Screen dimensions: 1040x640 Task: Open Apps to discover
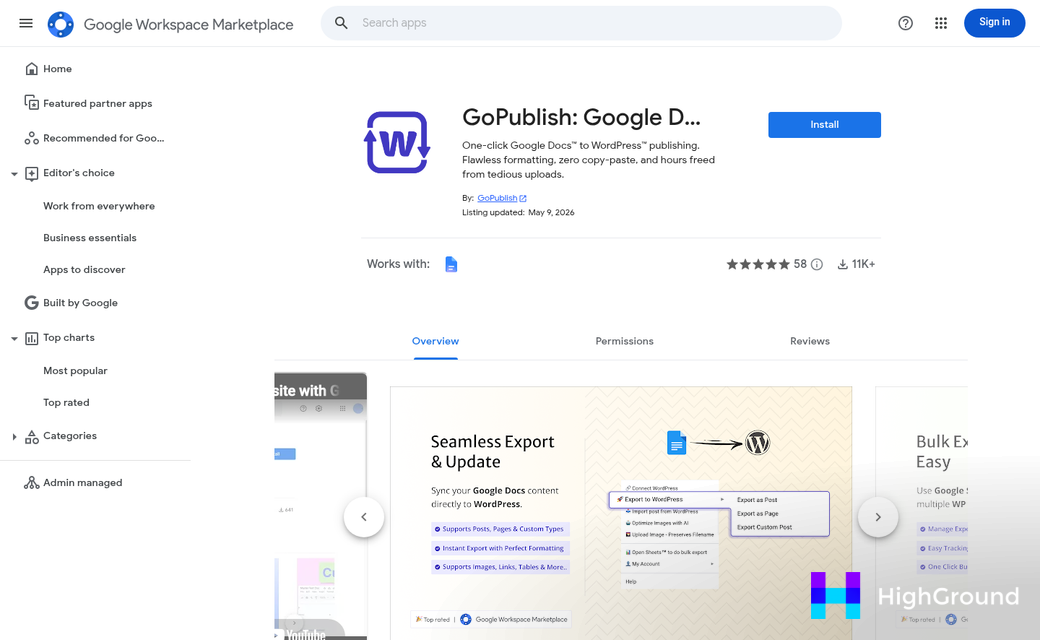[84, 270]
